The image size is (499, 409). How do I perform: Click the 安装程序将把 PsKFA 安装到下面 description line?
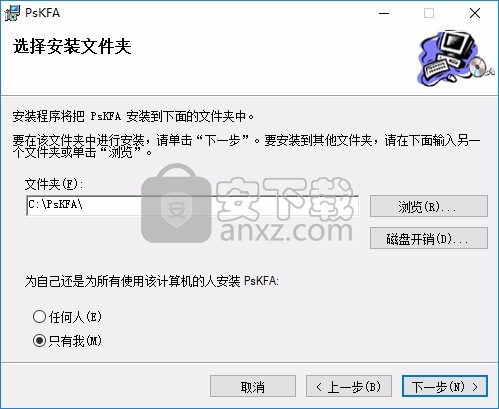(x=133, y=116)
